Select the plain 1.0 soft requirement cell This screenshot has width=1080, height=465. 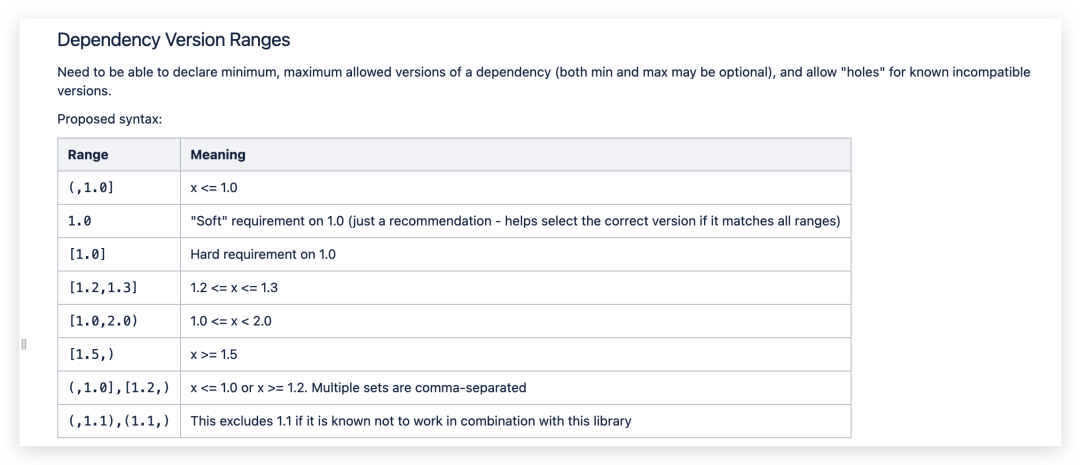click(x=119, y=221)
